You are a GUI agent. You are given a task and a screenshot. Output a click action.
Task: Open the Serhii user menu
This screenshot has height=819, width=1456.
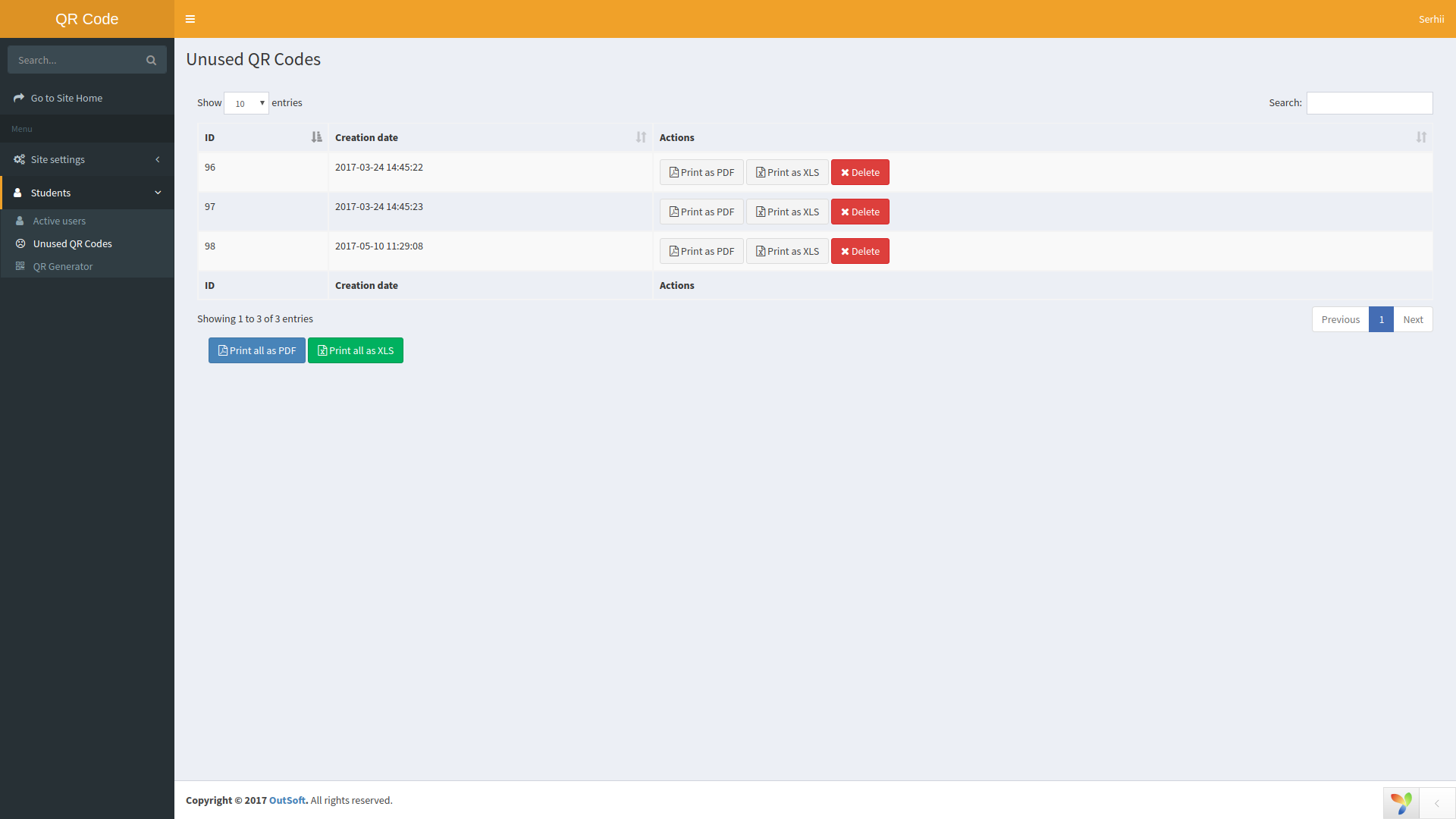tap(1431, 19)
